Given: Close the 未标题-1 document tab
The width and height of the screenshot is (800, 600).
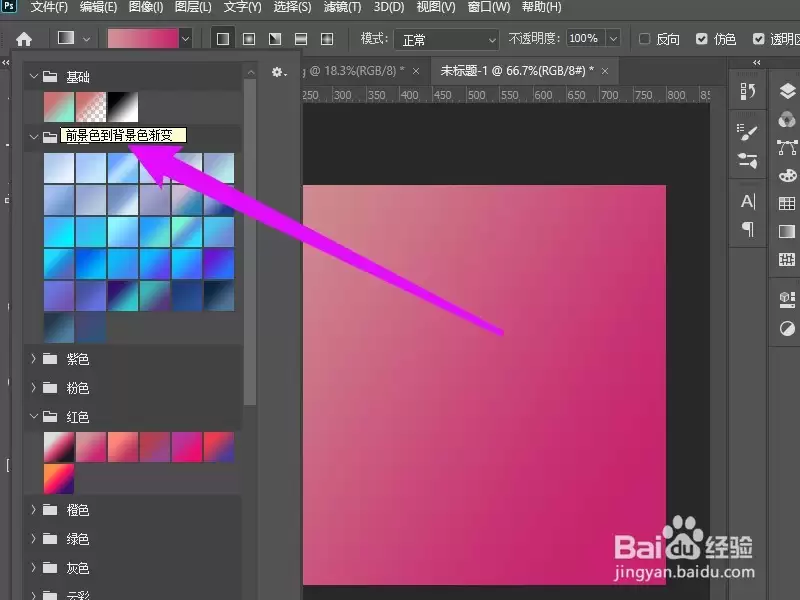Looking at the screenshot, I should pos(605,71).
